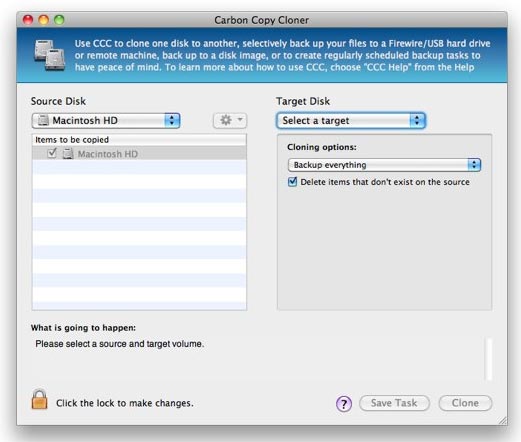
Task: Click the Carbon Copy Cloner window title
Action: tap(262, 20)
